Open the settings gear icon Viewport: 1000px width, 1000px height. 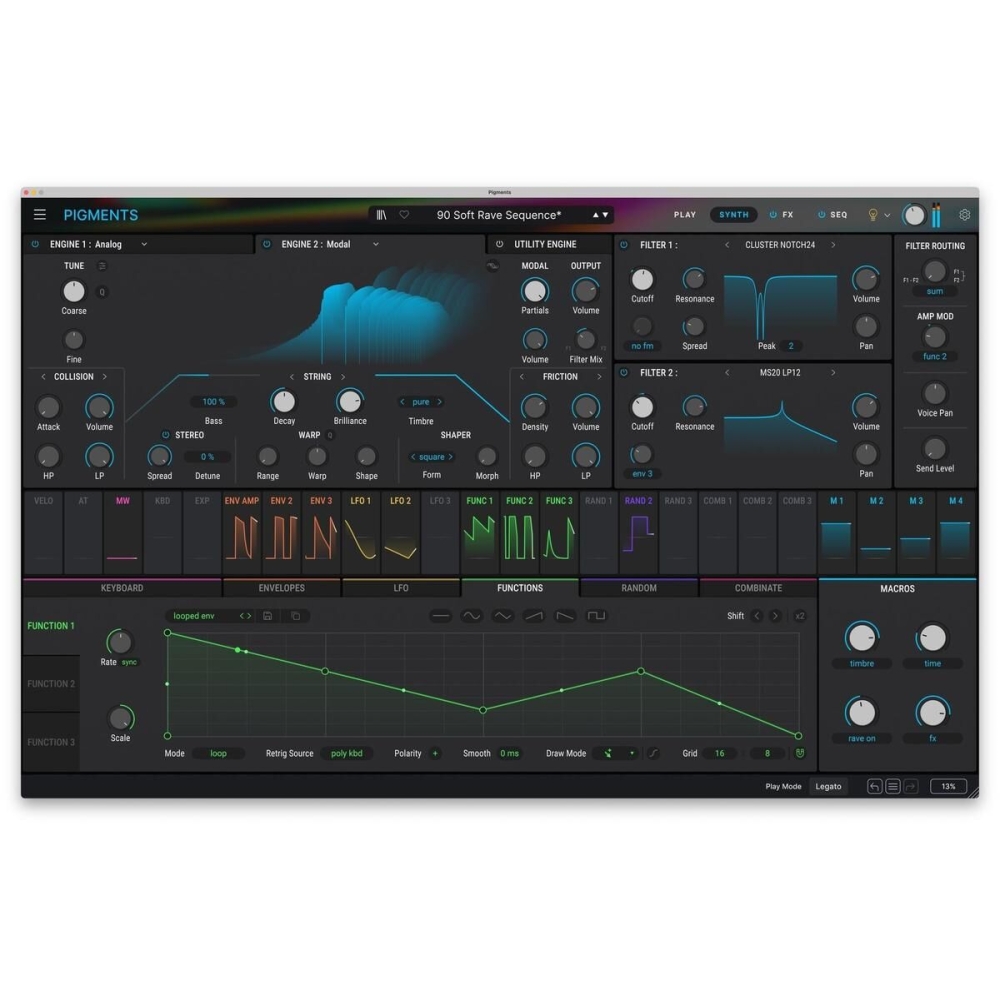point(964,215)
